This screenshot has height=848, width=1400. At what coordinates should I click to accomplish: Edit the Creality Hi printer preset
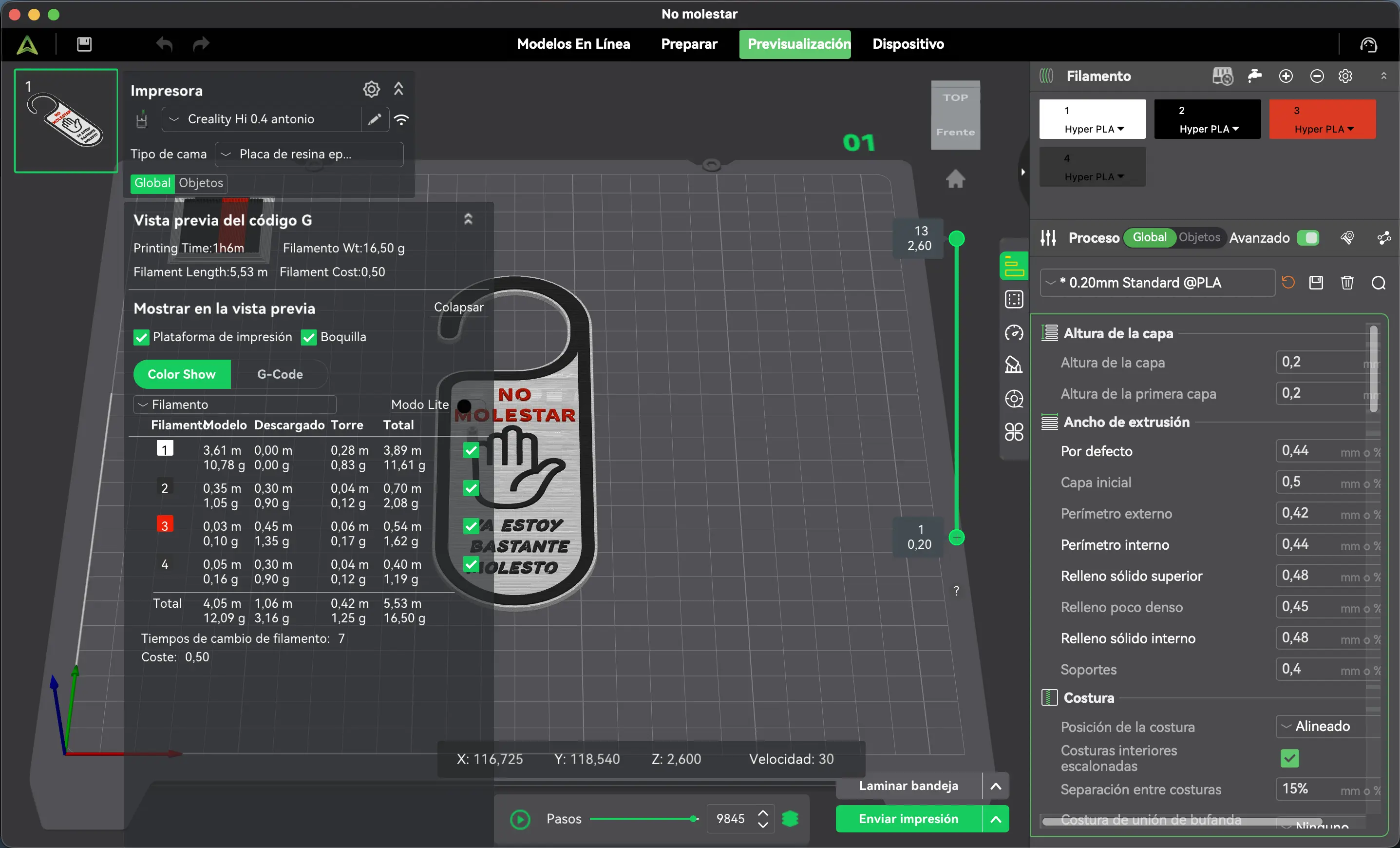[x=375, y=119]
